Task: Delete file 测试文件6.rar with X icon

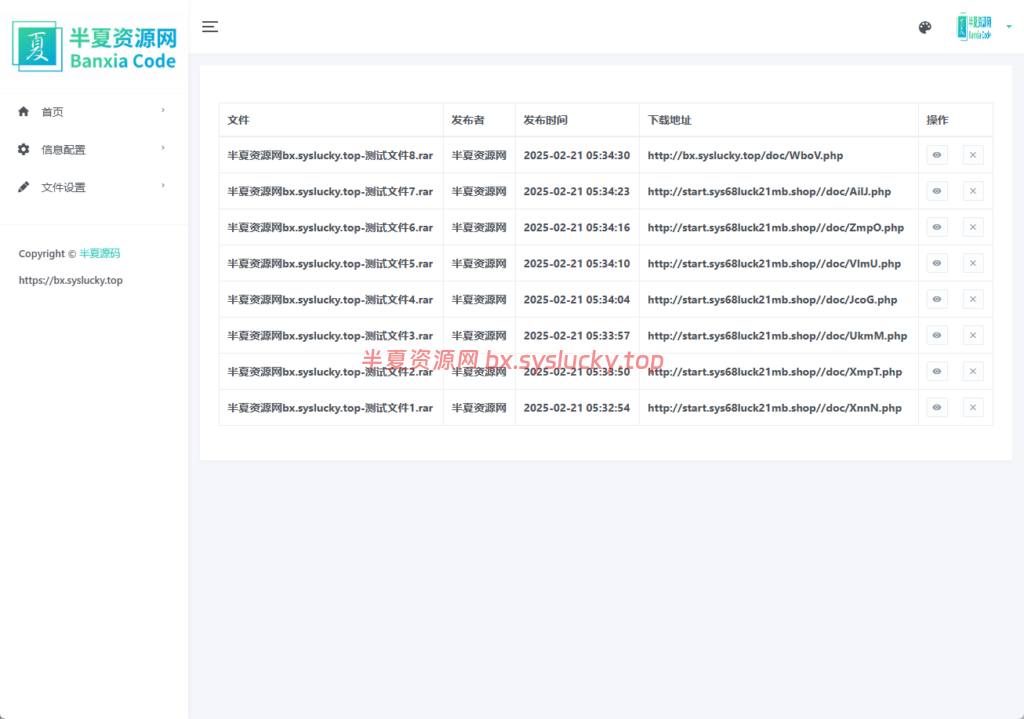Action: tap(973, 227)
